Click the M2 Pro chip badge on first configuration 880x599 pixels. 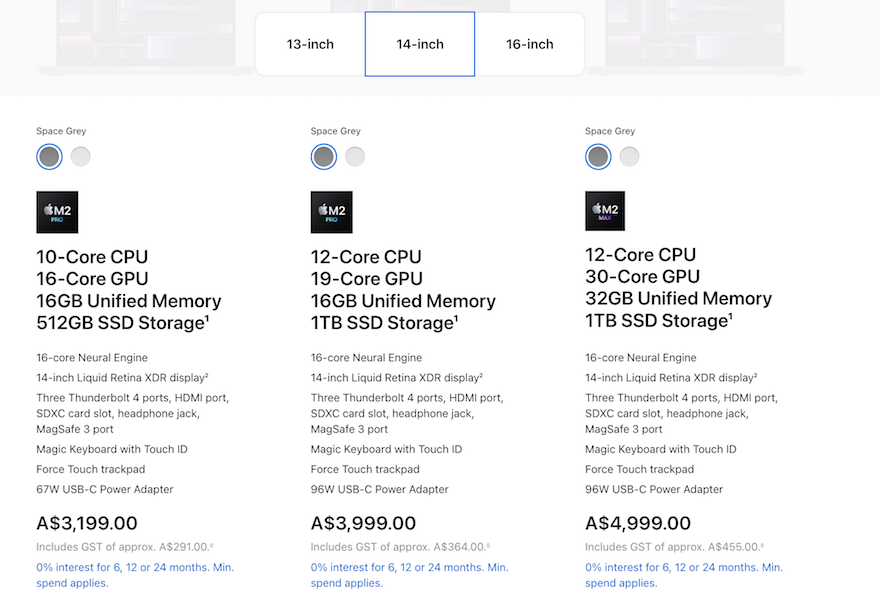(57, 212)
